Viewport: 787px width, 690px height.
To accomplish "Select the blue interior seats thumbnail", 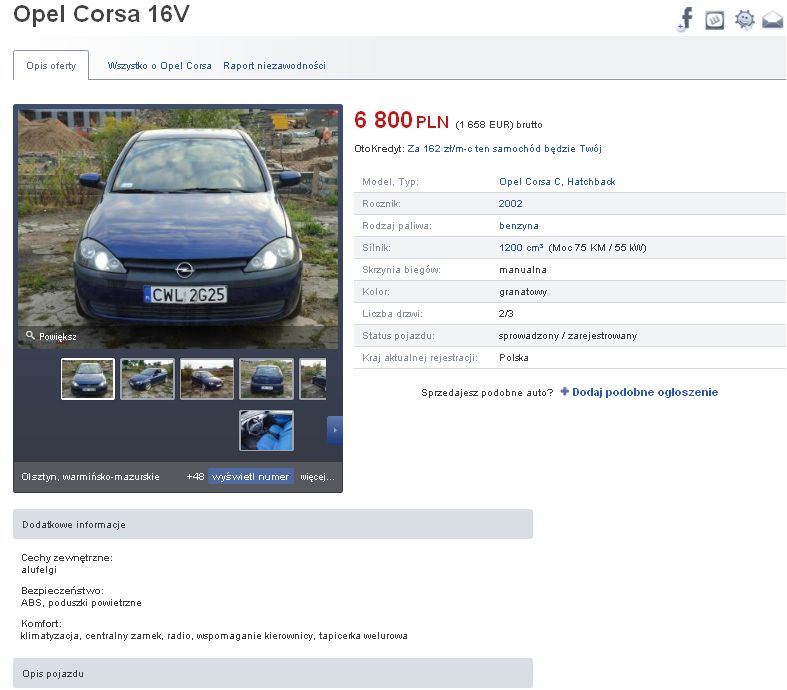I will tap(267, 431).
